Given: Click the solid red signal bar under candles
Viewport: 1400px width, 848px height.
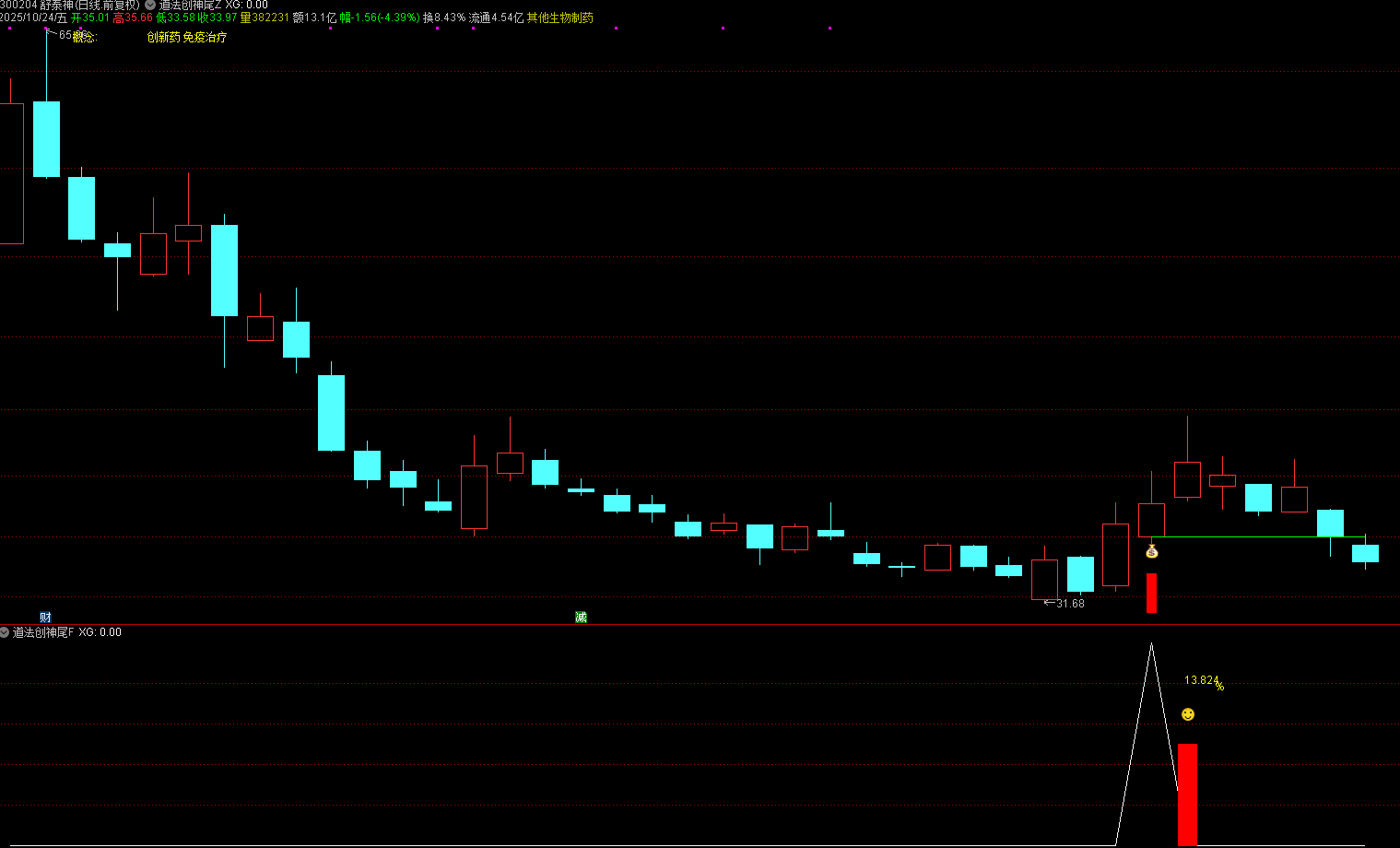Looking at the screenshot, I should pyautogui.click(x=1151, y=593).
